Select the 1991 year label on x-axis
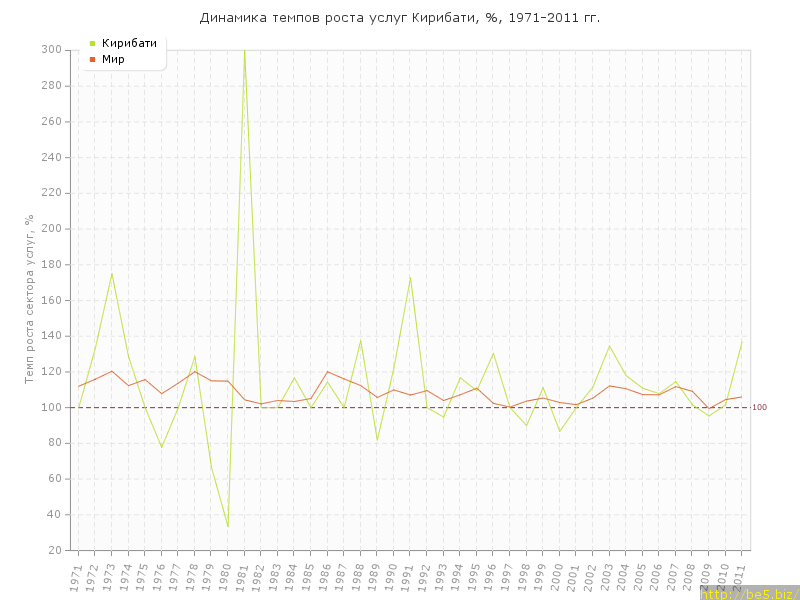This screenshot has width=800, height=600. [409, 576]
